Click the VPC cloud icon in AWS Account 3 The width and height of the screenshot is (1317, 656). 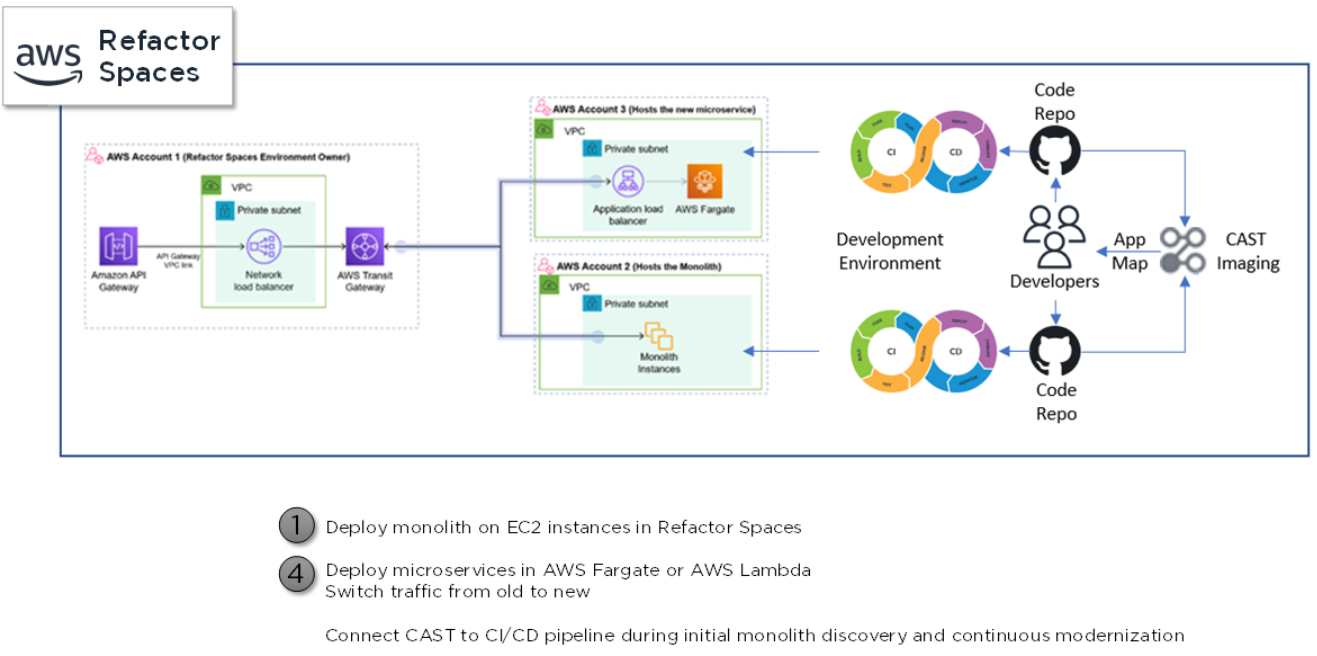[544, 129]
